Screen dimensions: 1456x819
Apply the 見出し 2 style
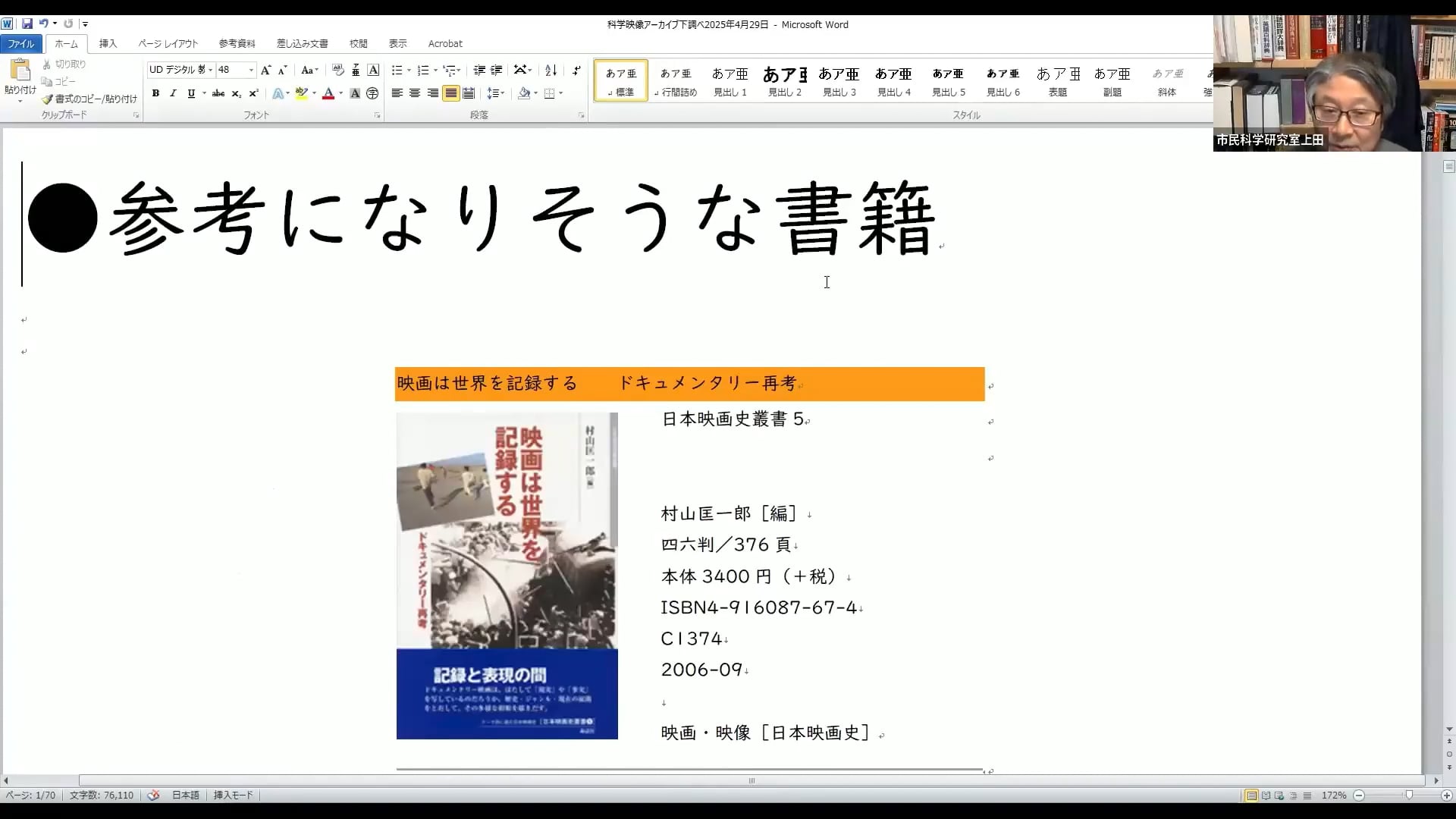(x=785, y=81)
